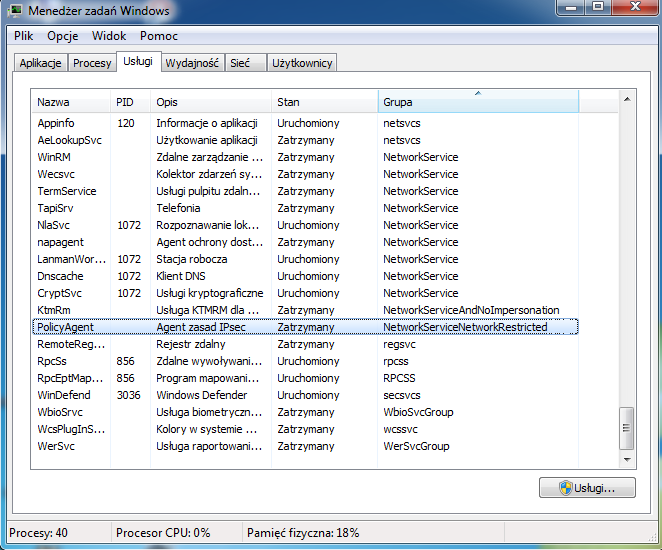Click the scrollbar down arrow
The height and width of the screenshot is (550, 662).
coord(627,459)
